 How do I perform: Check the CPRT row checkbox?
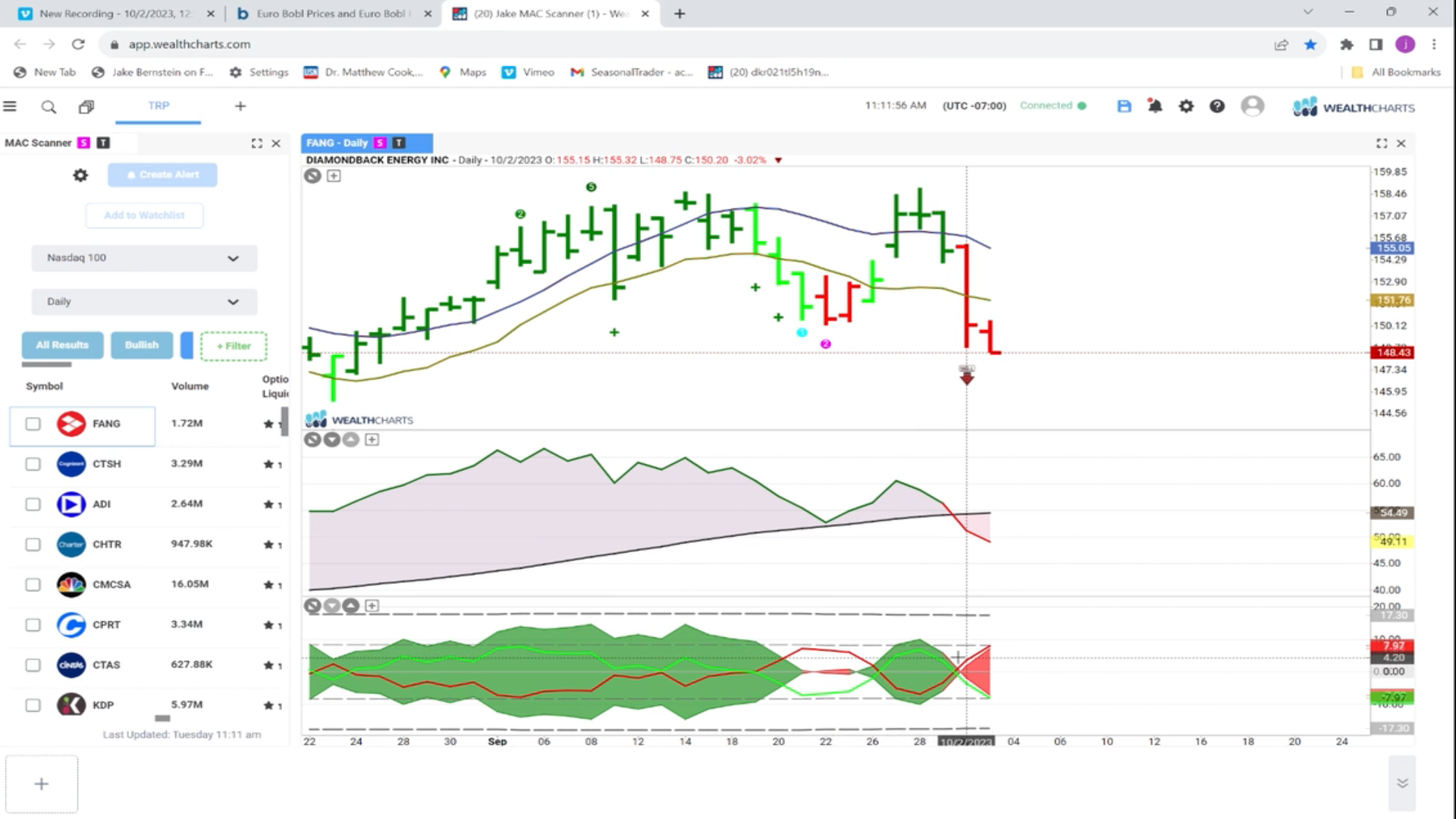click(33, 625)
